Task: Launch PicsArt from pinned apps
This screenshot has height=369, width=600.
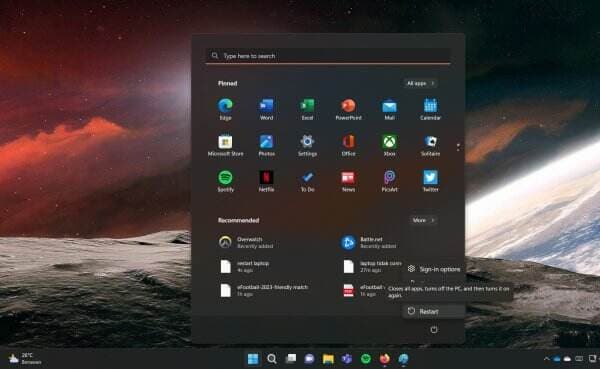Action: click(x=389, y=181)
